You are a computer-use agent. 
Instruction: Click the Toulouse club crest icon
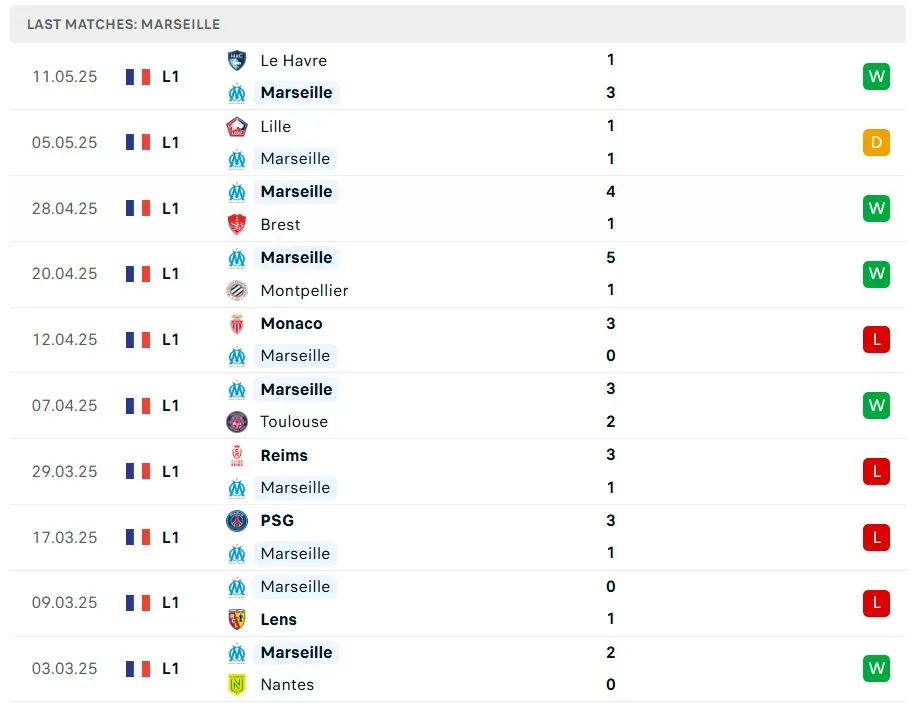pos(237,421)
